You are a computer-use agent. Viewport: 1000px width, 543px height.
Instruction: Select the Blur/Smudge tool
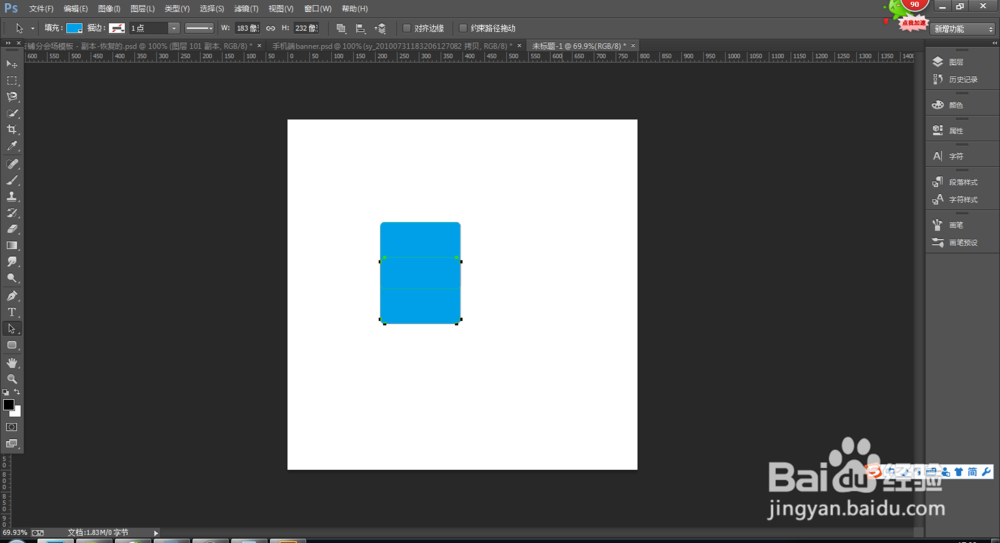pos(12,262)
